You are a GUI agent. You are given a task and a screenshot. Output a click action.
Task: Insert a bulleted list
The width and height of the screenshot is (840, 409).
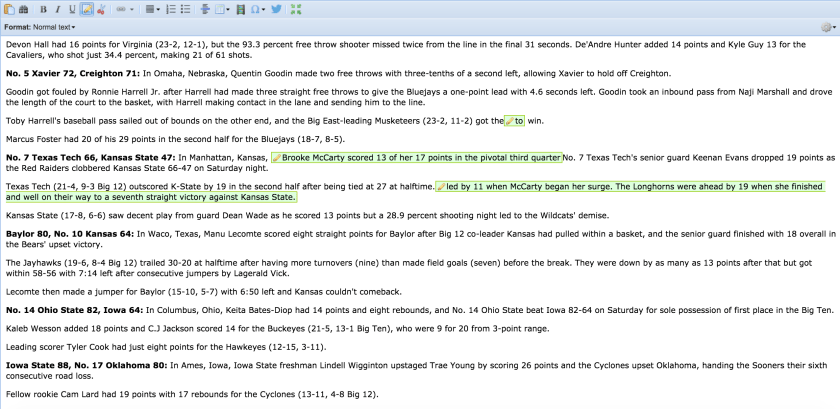186,9
